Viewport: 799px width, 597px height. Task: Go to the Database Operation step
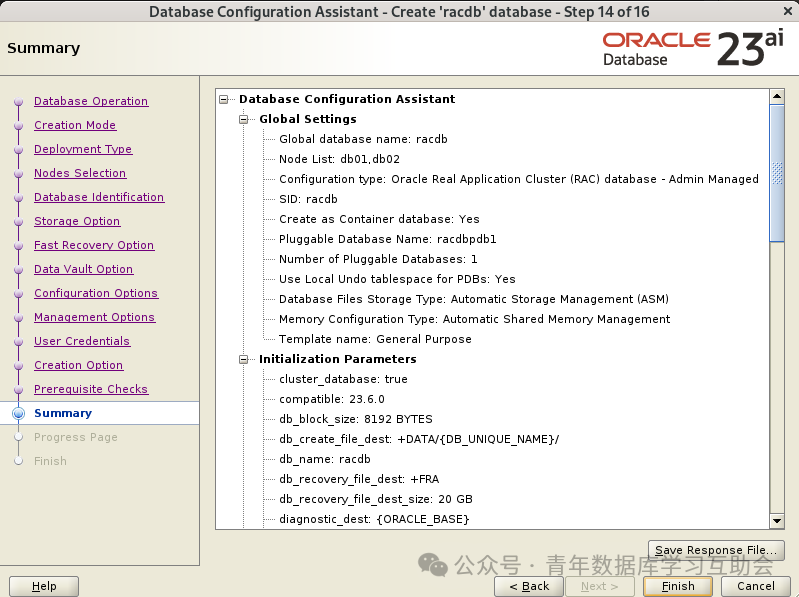91,101
